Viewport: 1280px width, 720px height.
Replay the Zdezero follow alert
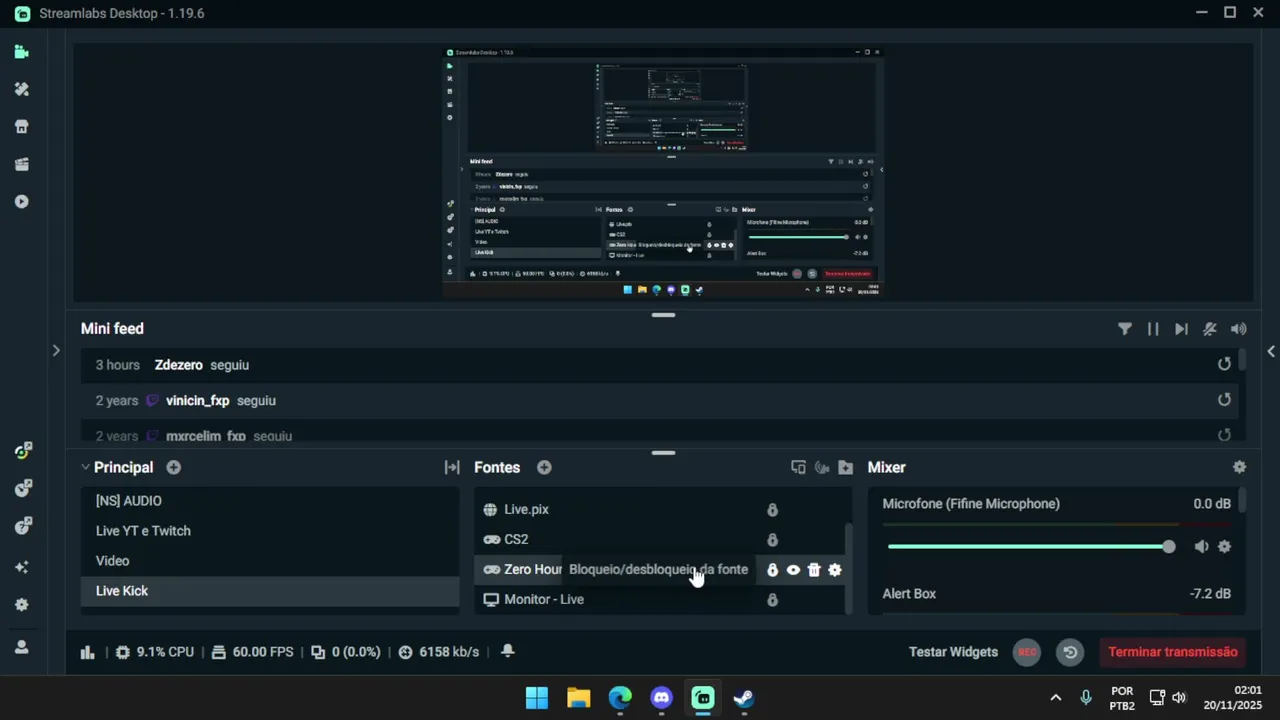(1224, 364)
